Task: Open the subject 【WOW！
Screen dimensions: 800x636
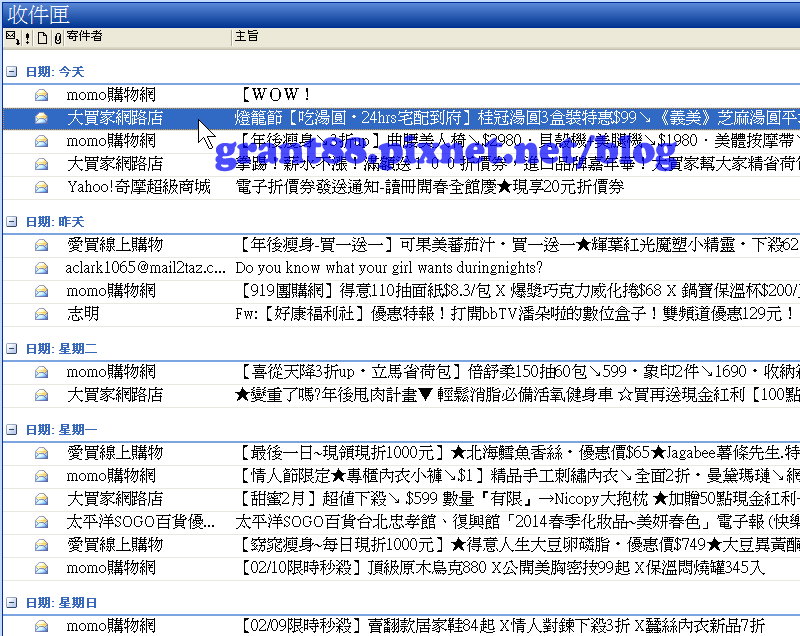Action: pyautogui.click(x=274, y=95)
